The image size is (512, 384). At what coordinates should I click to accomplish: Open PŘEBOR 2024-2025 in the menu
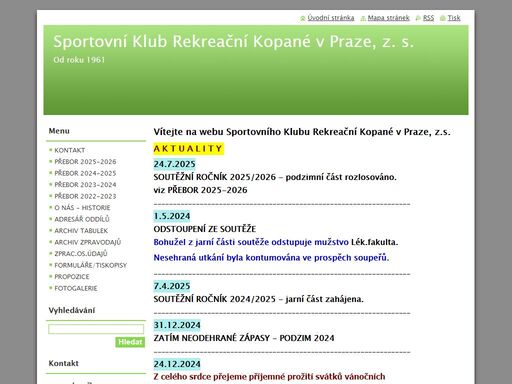[x=85, y=173]
